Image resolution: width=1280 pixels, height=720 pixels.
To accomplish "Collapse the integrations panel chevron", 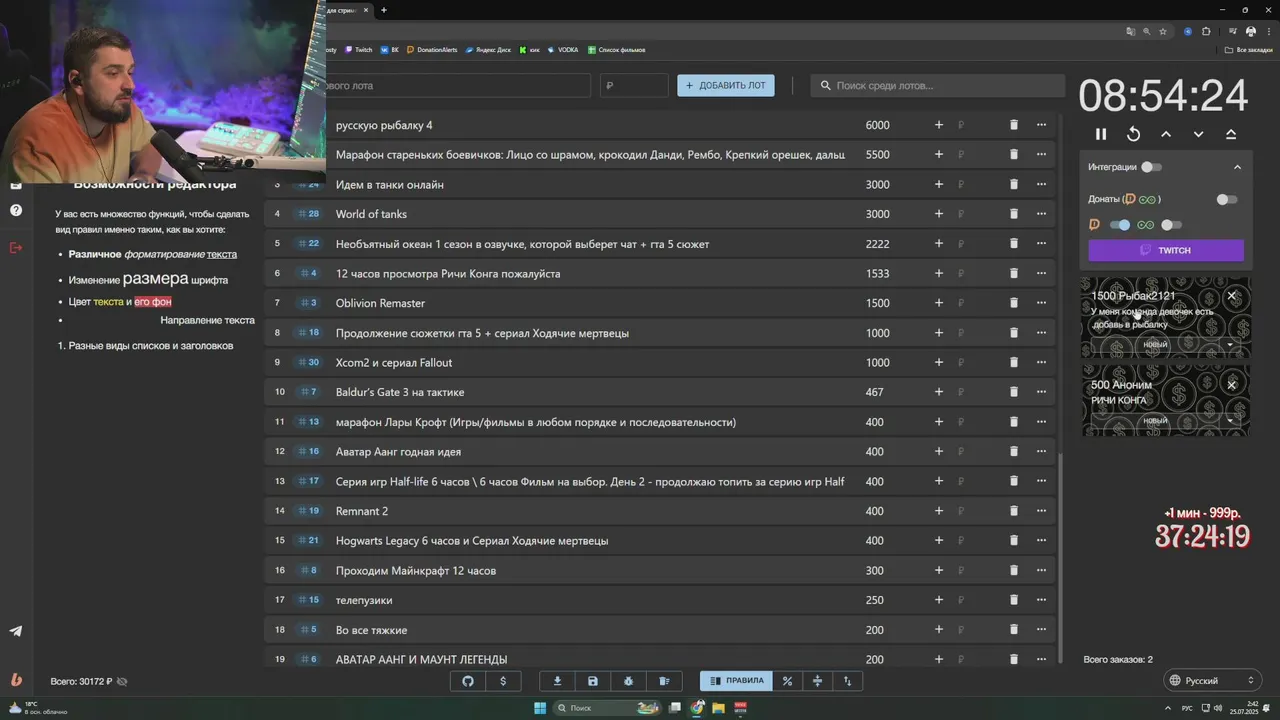I will [1237, 167].
